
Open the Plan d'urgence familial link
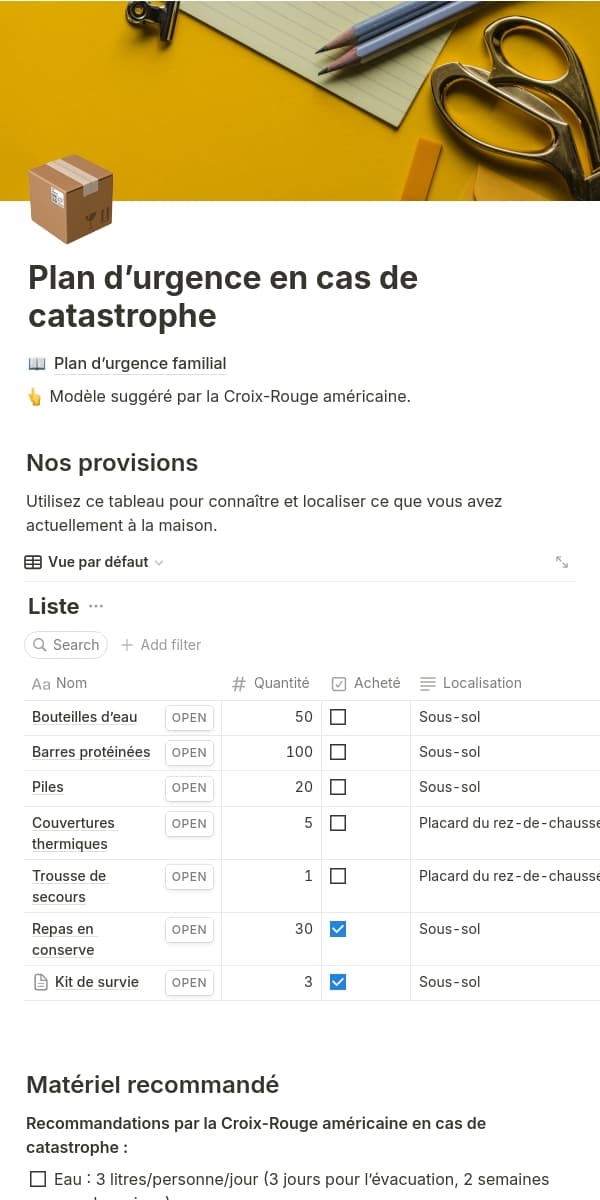pyautogui.click(x=140, y=363)
